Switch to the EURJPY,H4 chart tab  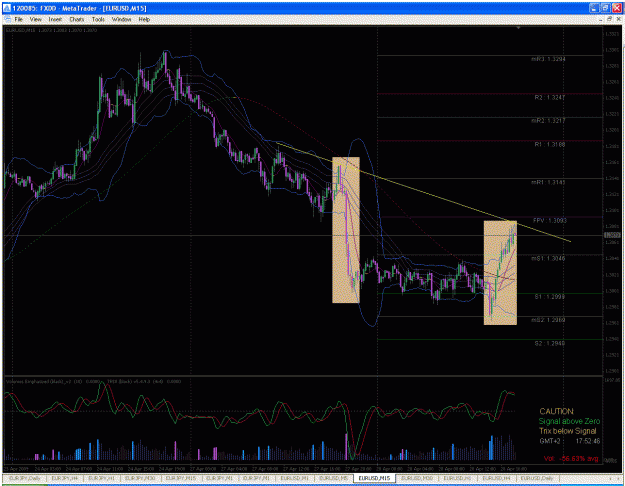click(x=65, y=478)
